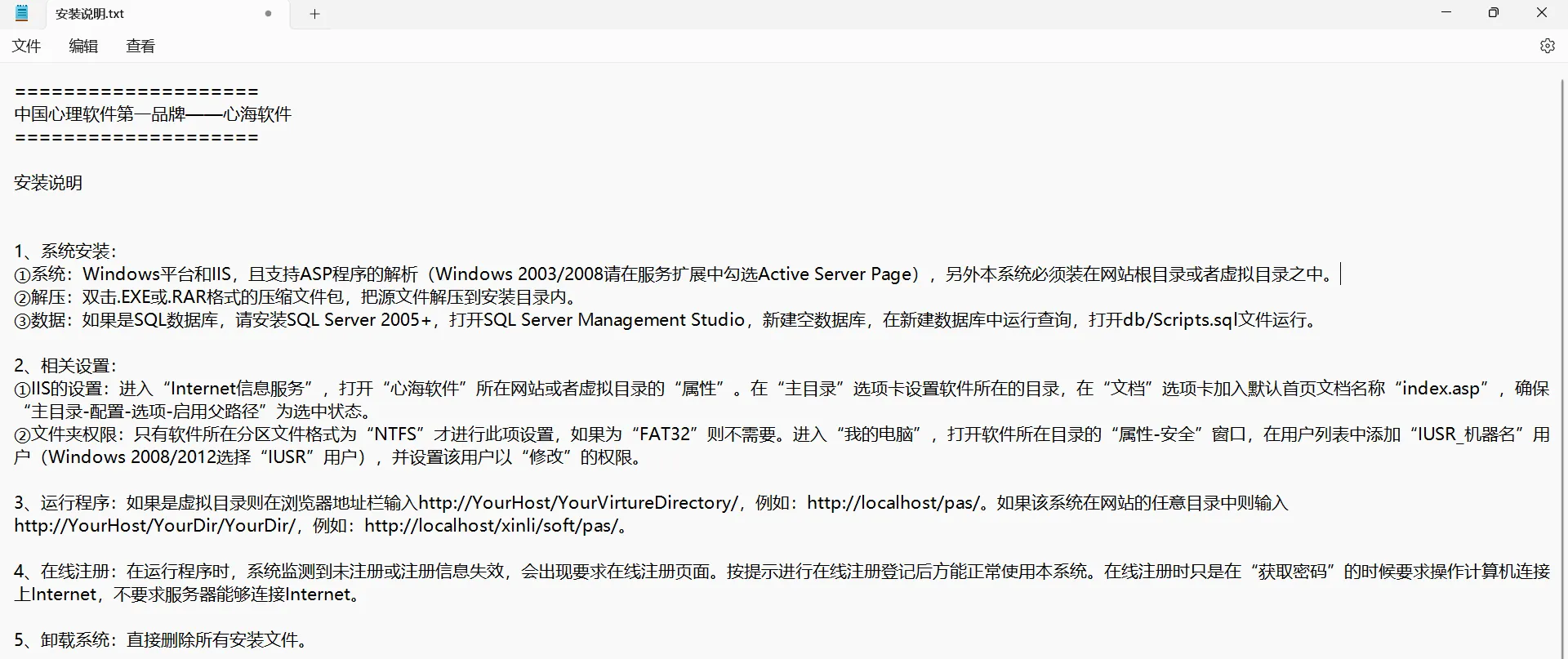The height and width of the screenshot is (659, 1568).
Task: Click the URL http://localhost/xinli/soft/pas/ text
Action: coord(492,526)
